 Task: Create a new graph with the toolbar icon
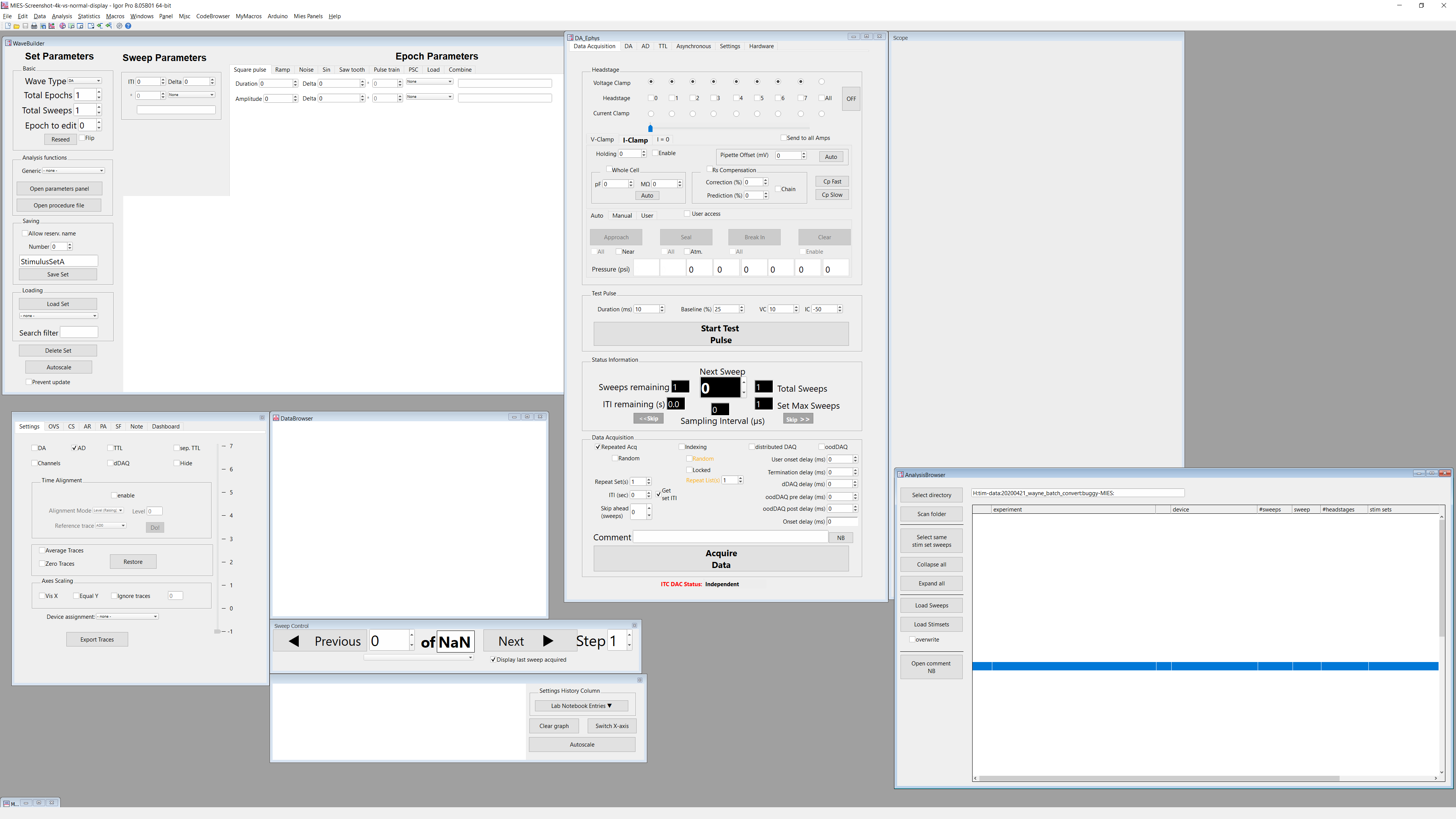coord(52,26)
